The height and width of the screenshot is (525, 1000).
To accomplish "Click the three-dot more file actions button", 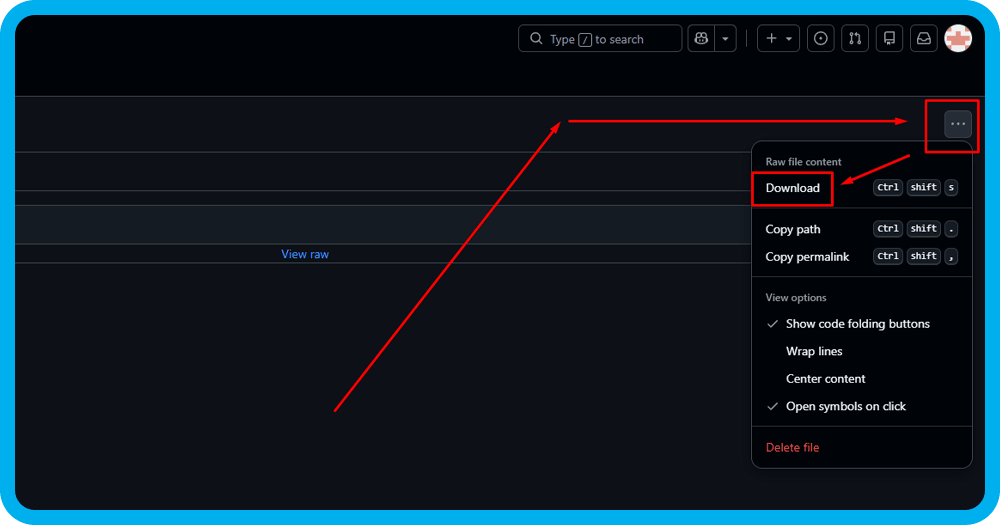I will (958, 124).
